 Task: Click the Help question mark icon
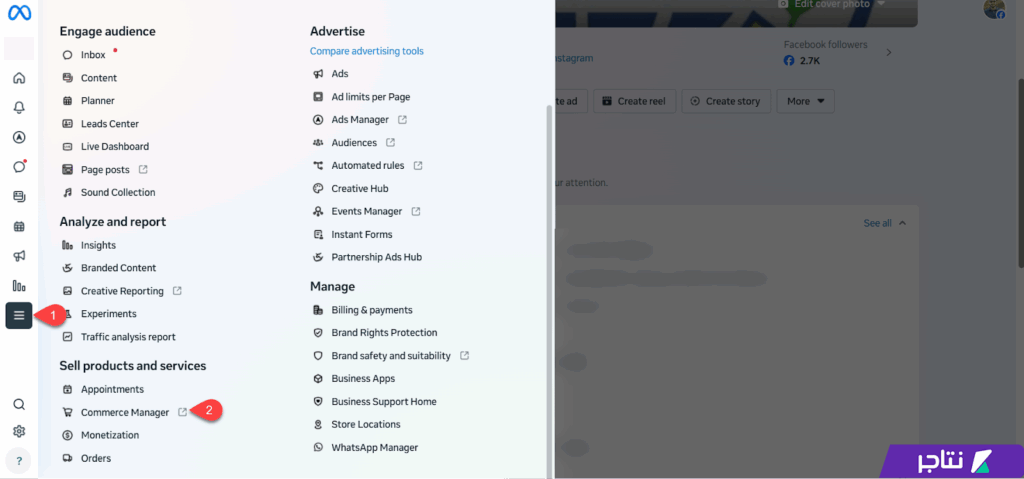click(19, 461)
